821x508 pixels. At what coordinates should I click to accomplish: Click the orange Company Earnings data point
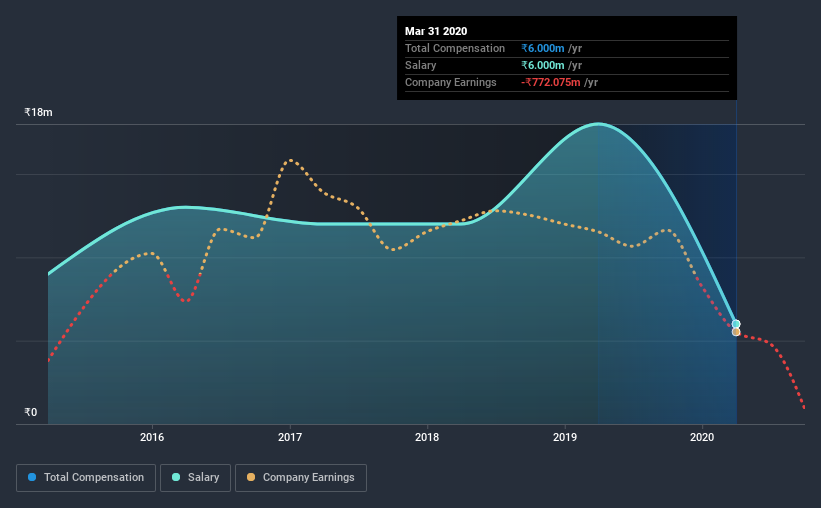point(736,332)
